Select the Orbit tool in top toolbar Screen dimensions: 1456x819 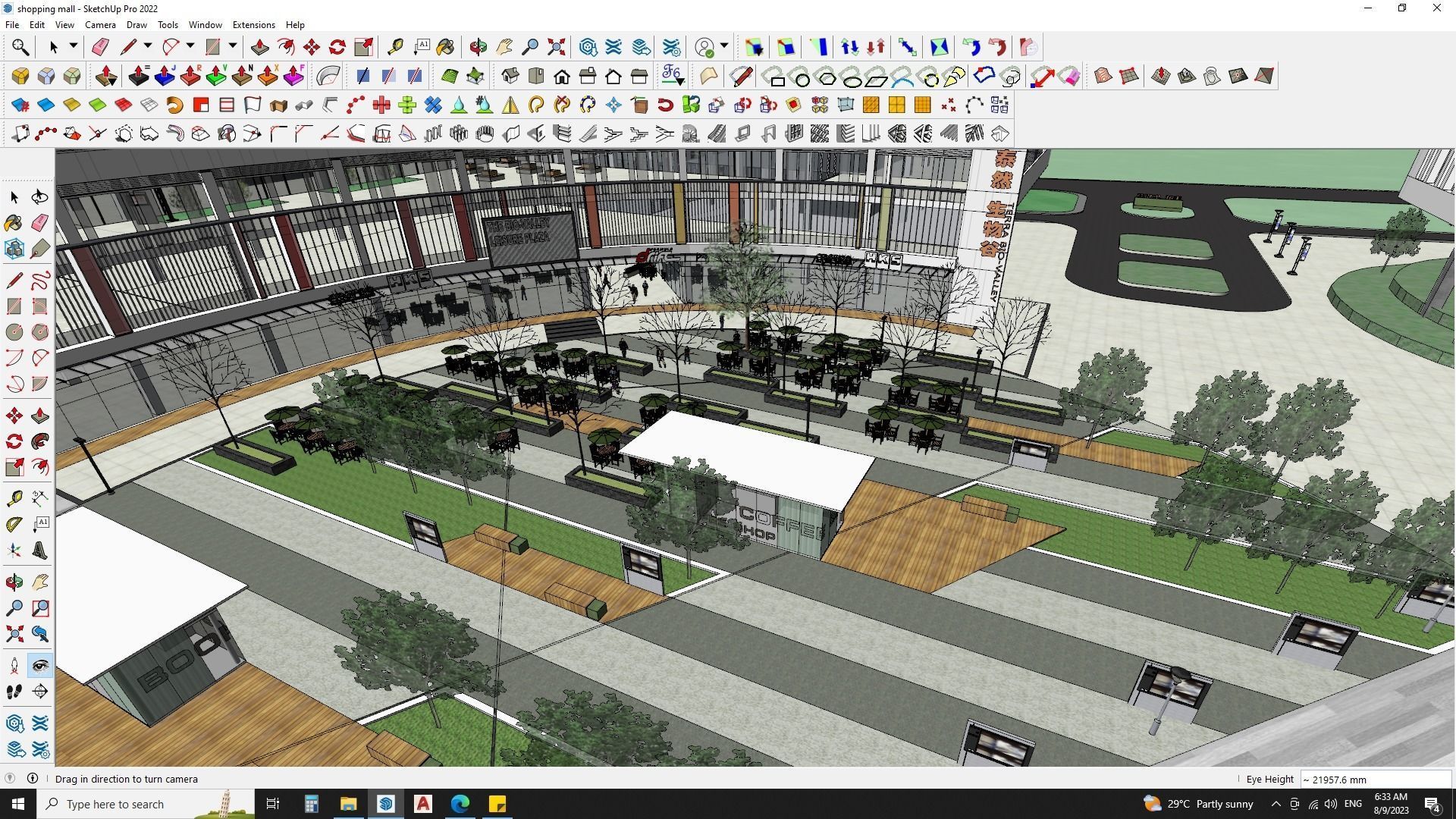click(x=478, y=47)
